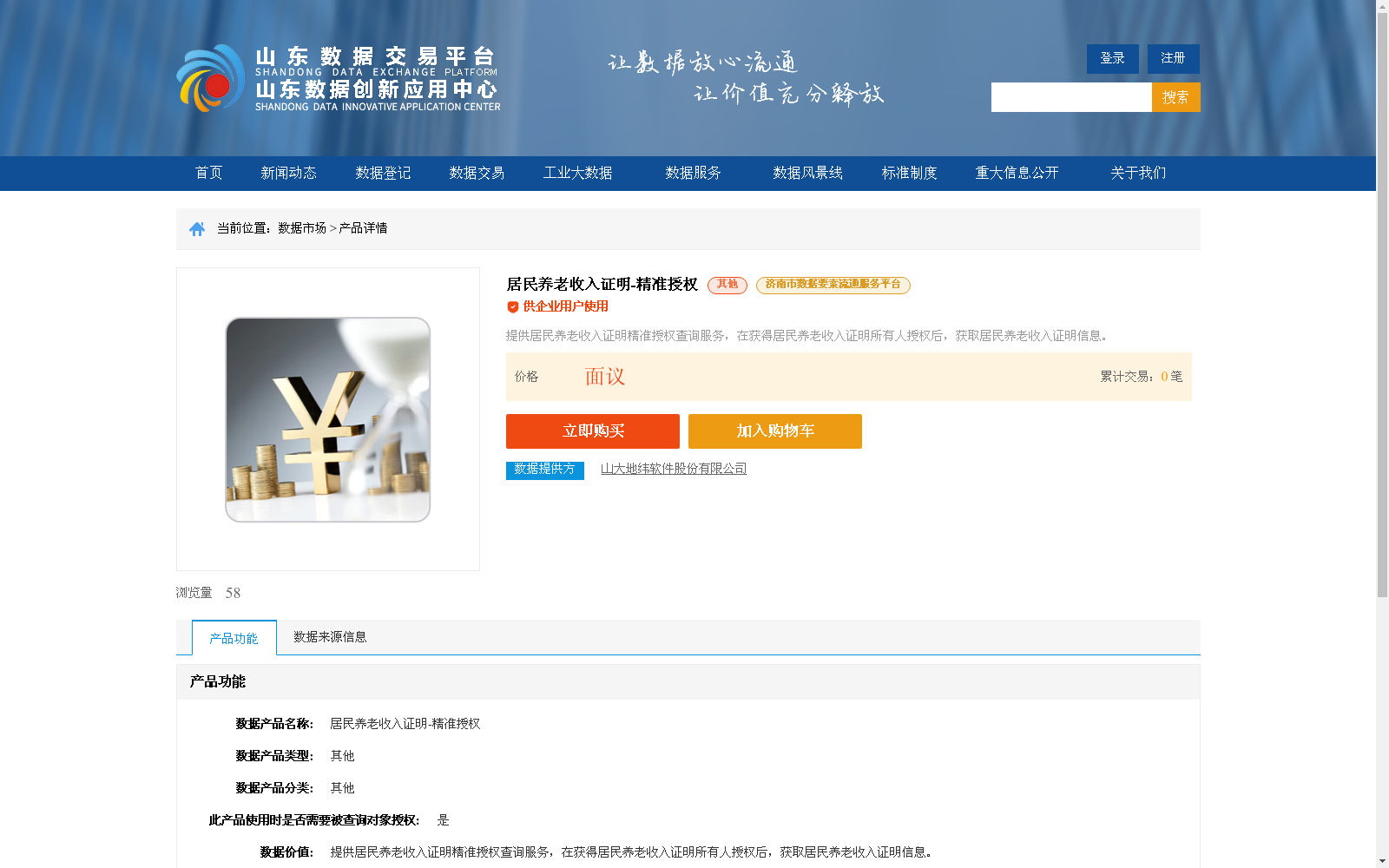Switch to the 数据来源信息 tab
Screen dimensions: 1389x868
pyautogui.click(x=330, y=637)
